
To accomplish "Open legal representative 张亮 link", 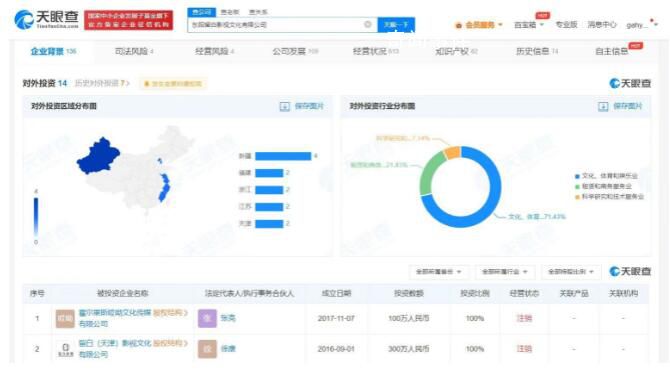I will pyautogui.click(x=228, y=318).
